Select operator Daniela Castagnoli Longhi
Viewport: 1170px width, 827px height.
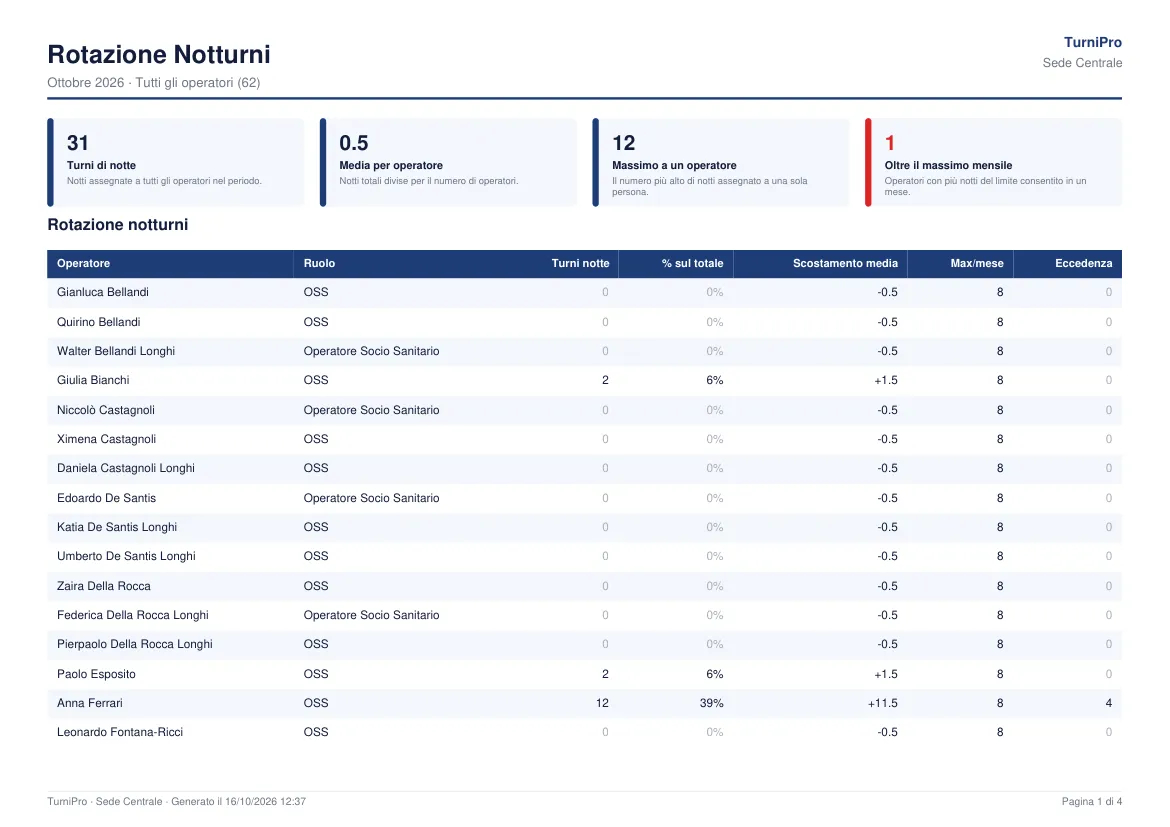125,468
